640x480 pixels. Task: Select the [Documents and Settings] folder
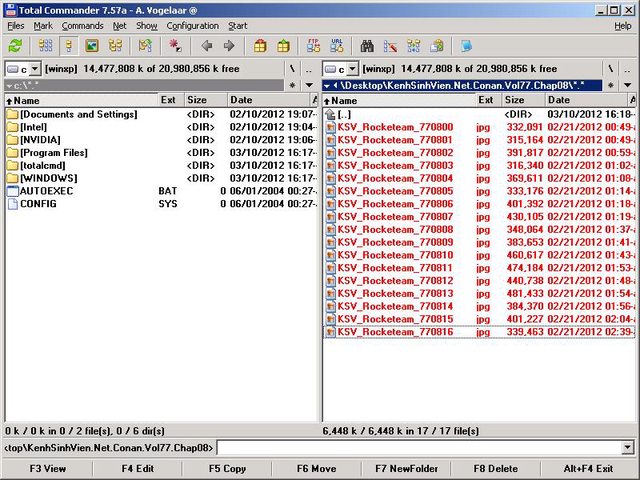162,114
